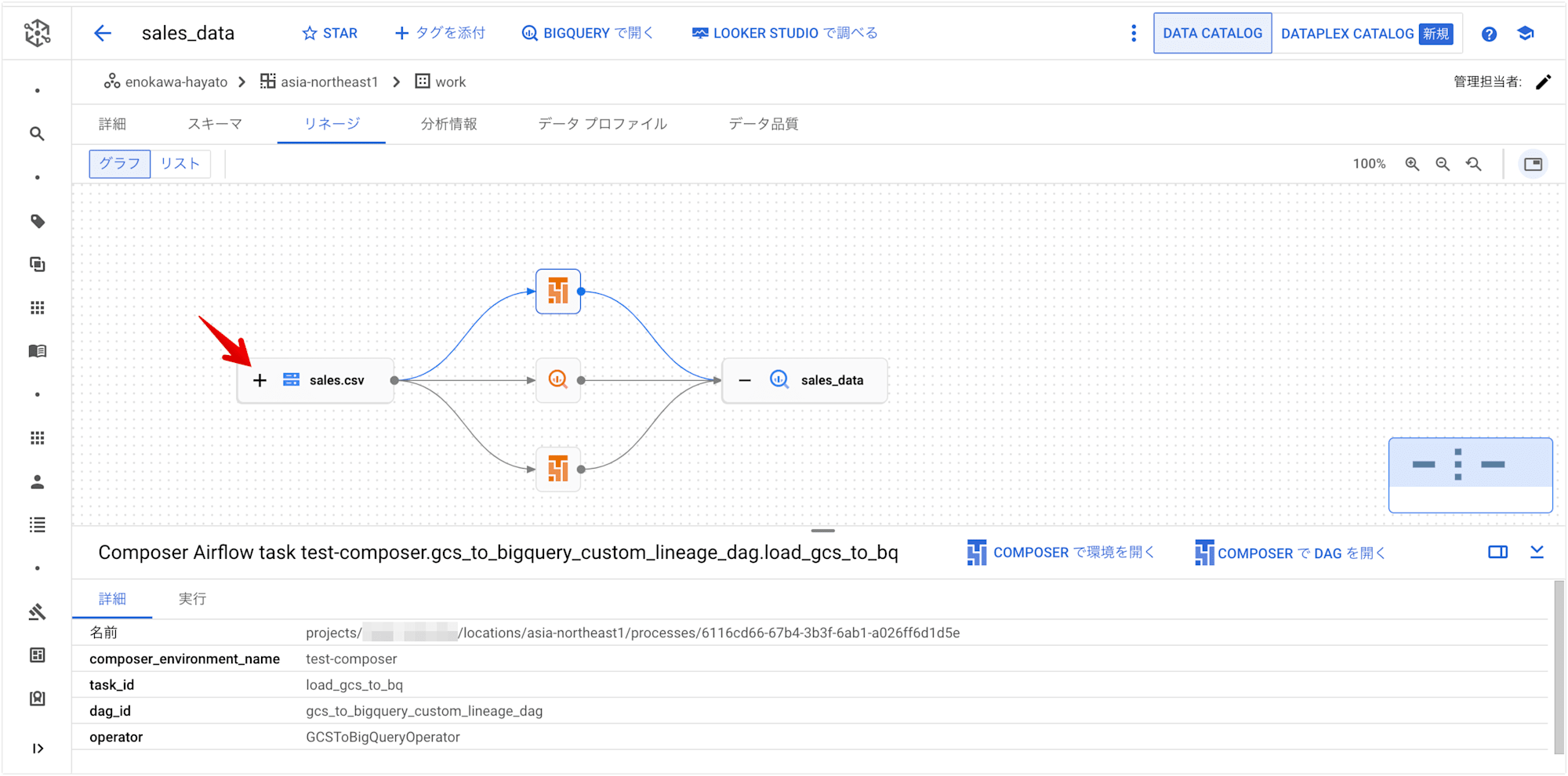Zoom out on the lineage graph

1443,164
